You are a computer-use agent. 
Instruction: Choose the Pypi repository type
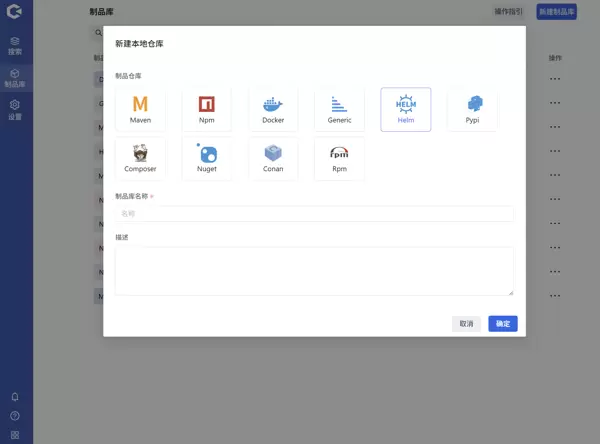tap(472, 109)
